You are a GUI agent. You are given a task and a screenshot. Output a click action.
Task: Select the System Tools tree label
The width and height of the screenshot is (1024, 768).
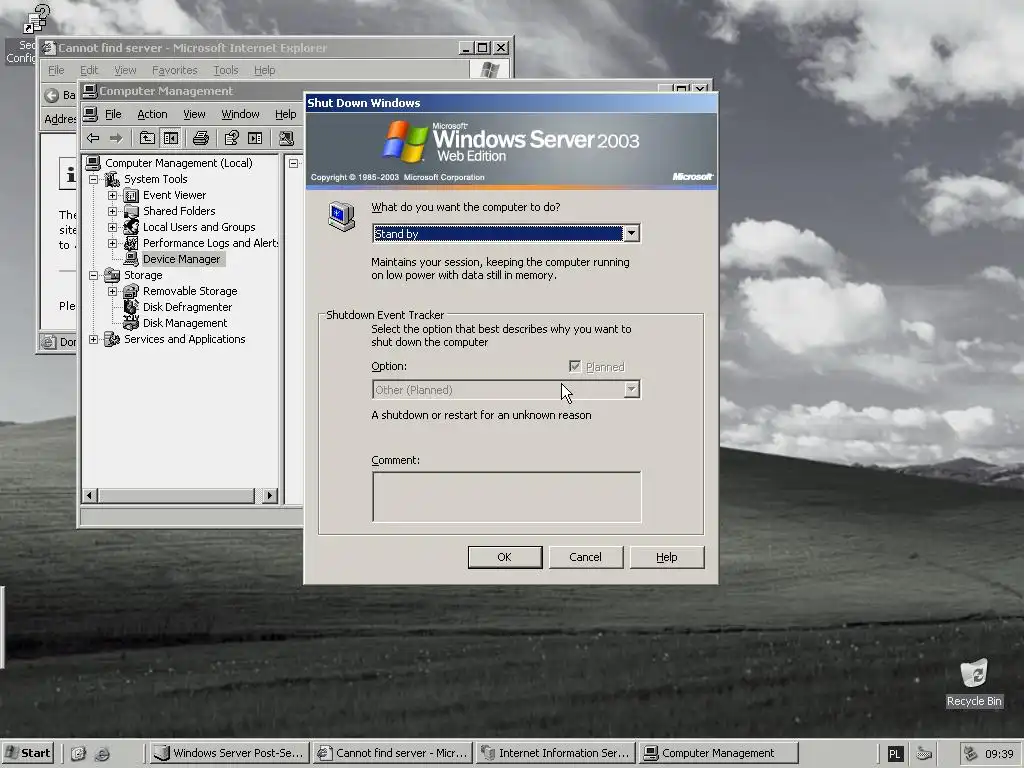[155, 179]
